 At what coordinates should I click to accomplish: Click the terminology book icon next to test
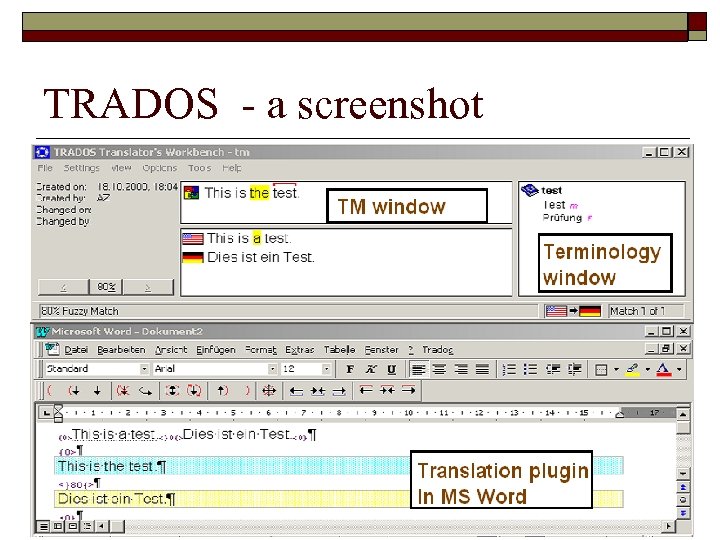coord(529,190)
